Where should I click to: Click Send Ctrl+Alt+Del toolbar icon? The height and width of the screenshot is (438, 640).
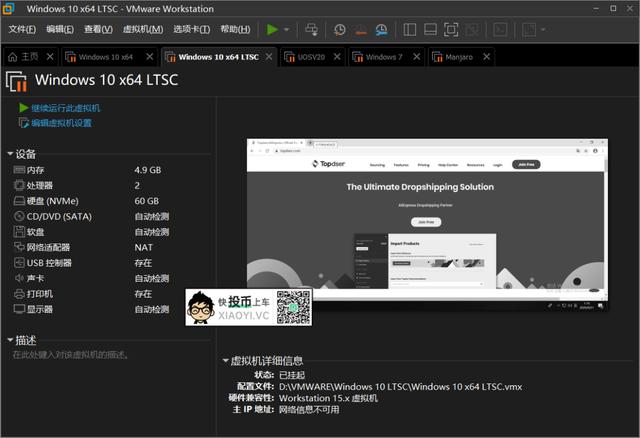[312, 29]
